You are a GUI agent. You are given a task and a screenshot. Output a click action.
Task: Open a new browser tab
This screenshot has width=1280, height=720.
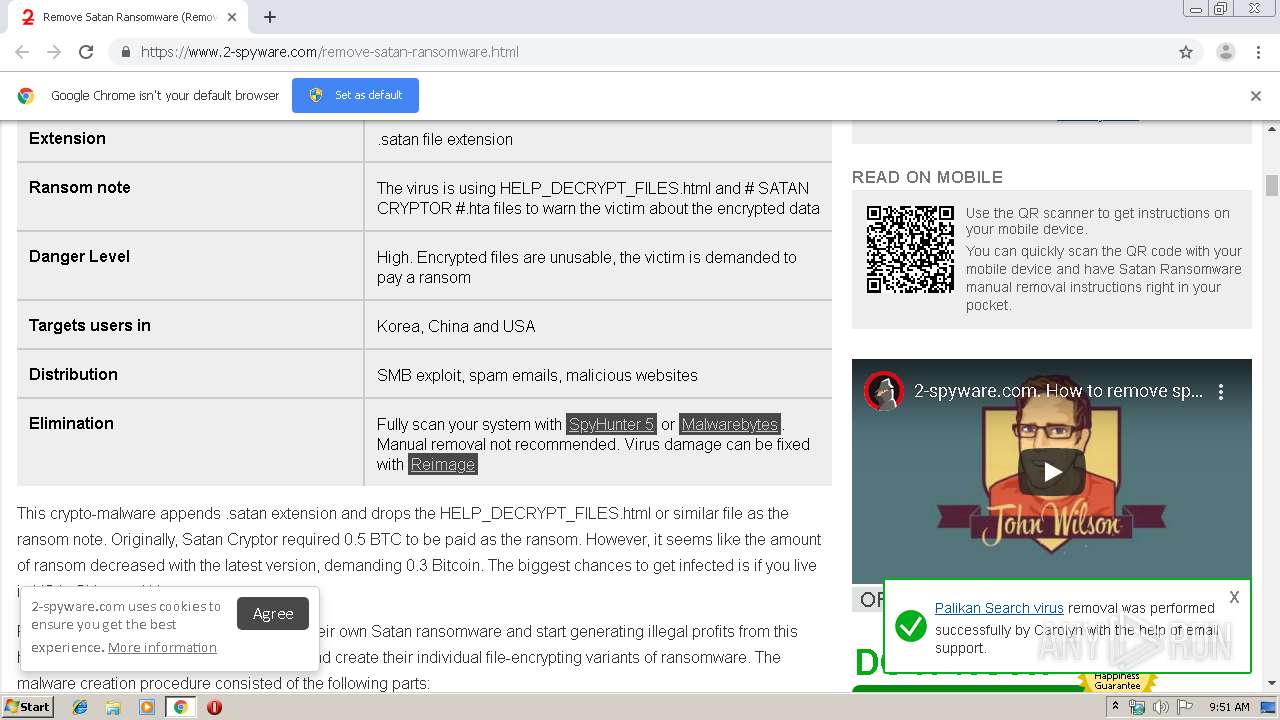click(270, 17)
